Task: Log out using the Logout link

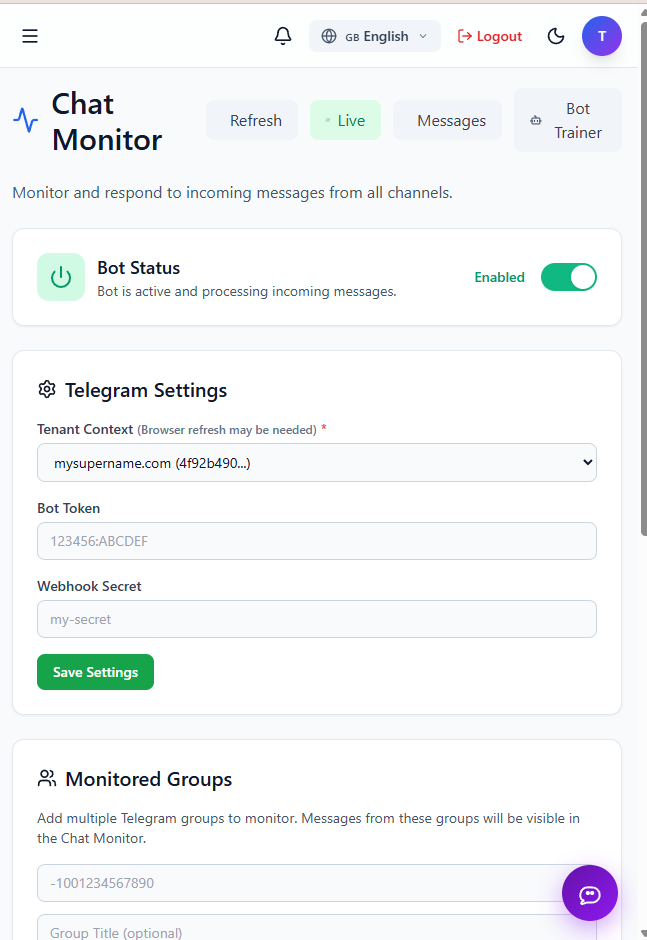Action: [x=490, y=36]
